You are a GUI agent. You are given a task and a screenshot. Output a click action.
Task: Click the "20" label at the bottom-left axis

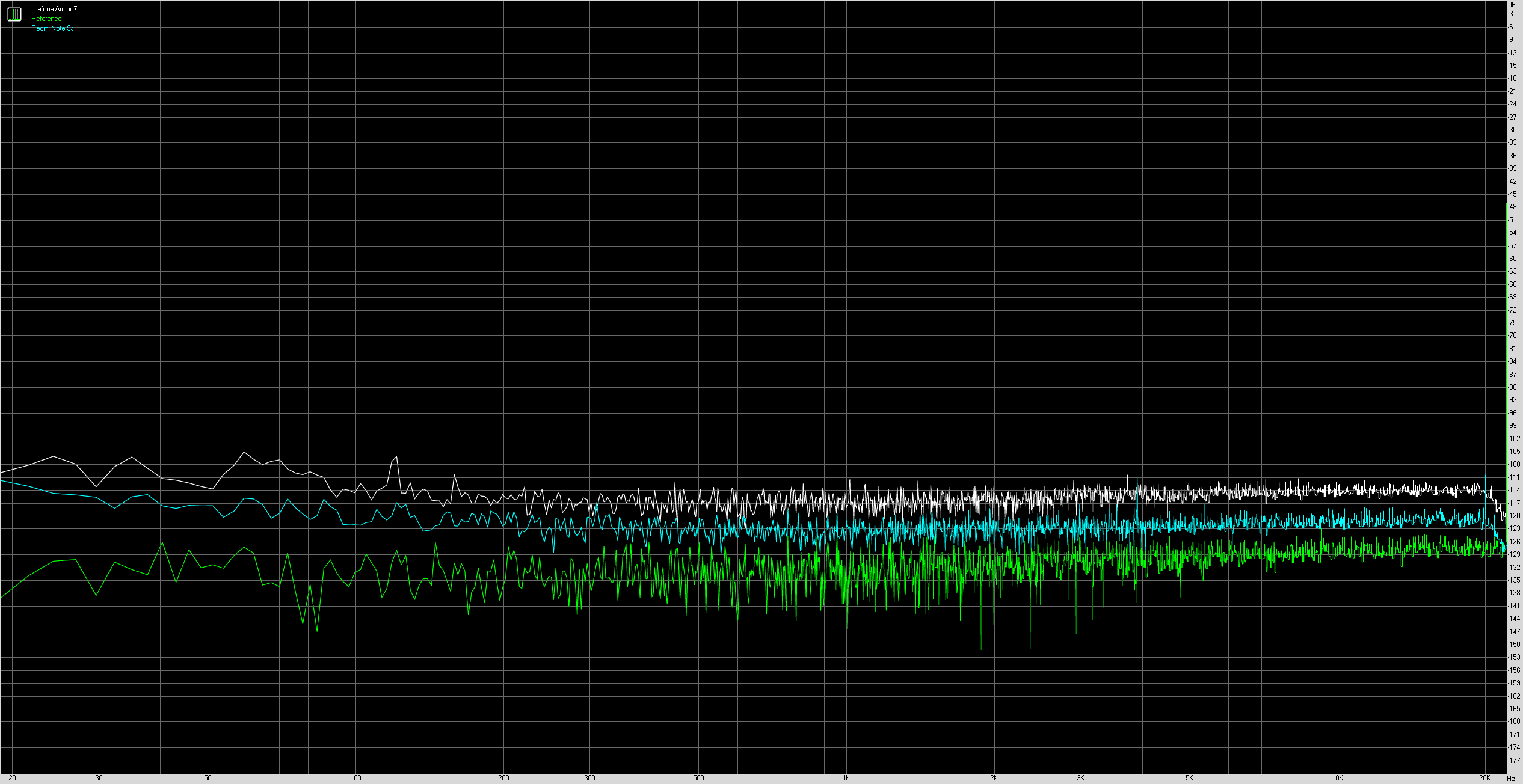coord(12,777)
